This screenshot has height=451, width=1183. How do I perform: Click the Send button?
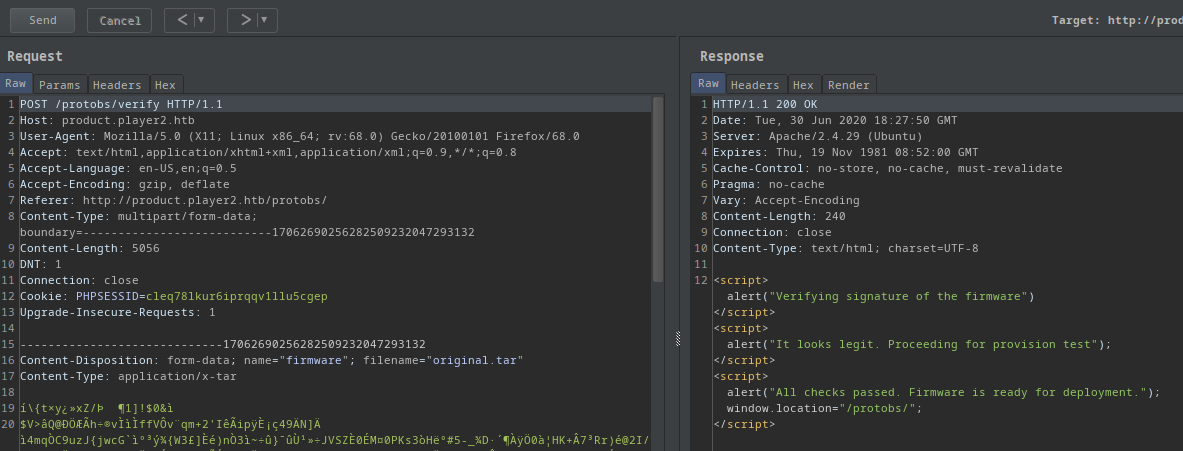pyautogui.click(x=43, y=20)
